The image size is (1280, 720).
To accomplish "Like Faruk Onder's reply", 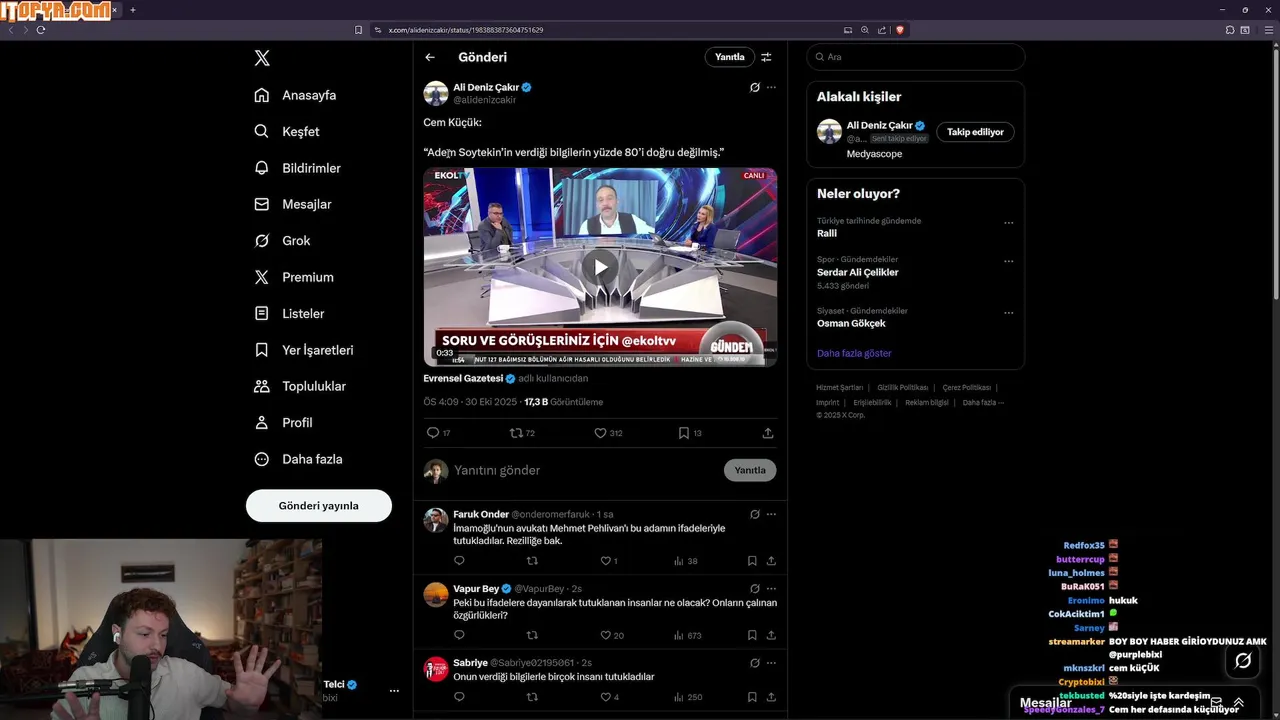I will [605, 561].
